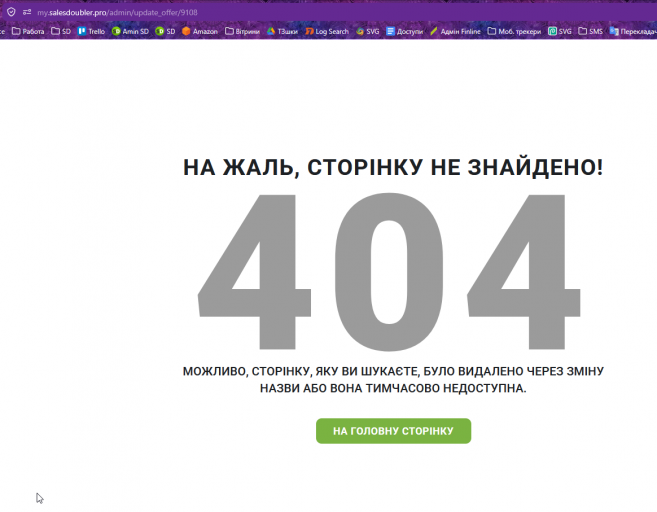Open the ТЗшки Google Drive bookmark
The width and height of the screenshot is (657, 512).
coord(282,31)
